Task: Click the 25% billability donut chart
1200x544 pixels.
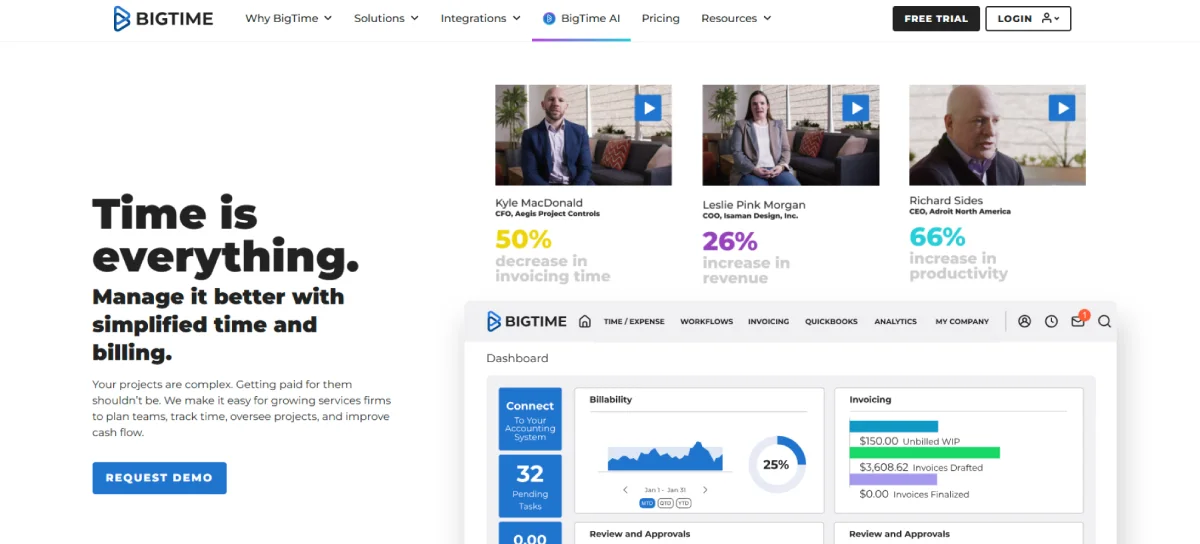Action: 776,464
